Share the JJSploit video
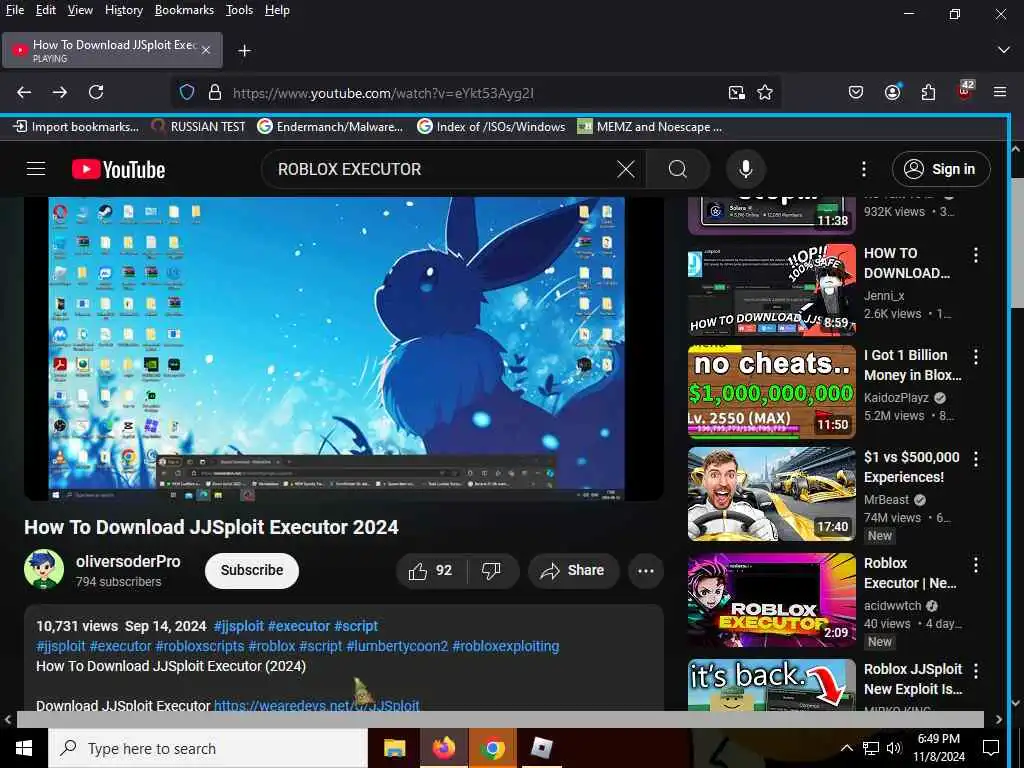Viewport: 1024px width, 768px height. click(x=572, y=571)
